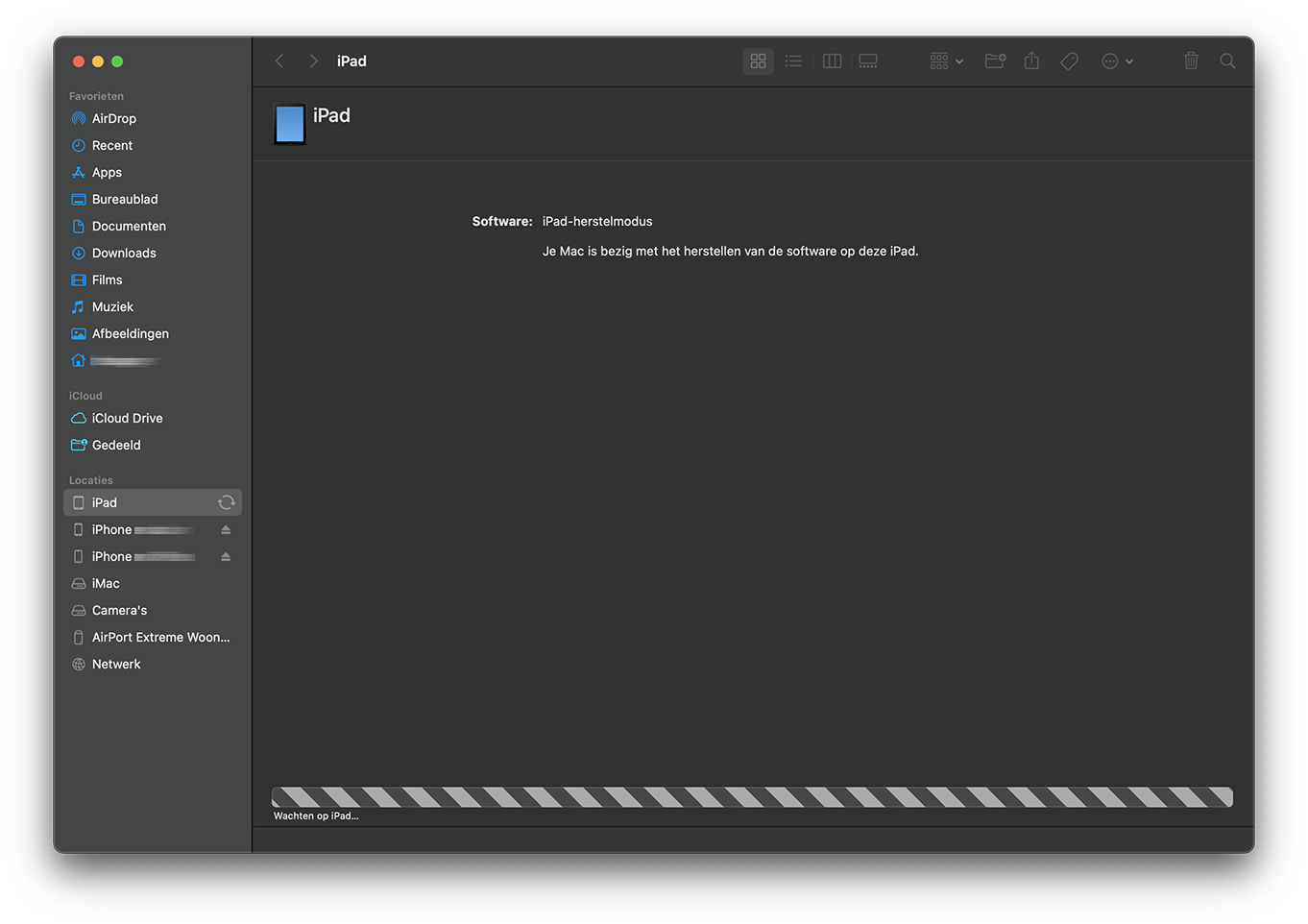Screen dimensions: 1308x924
Task: Click the large iPad device name heading
Action: [331, 115]
